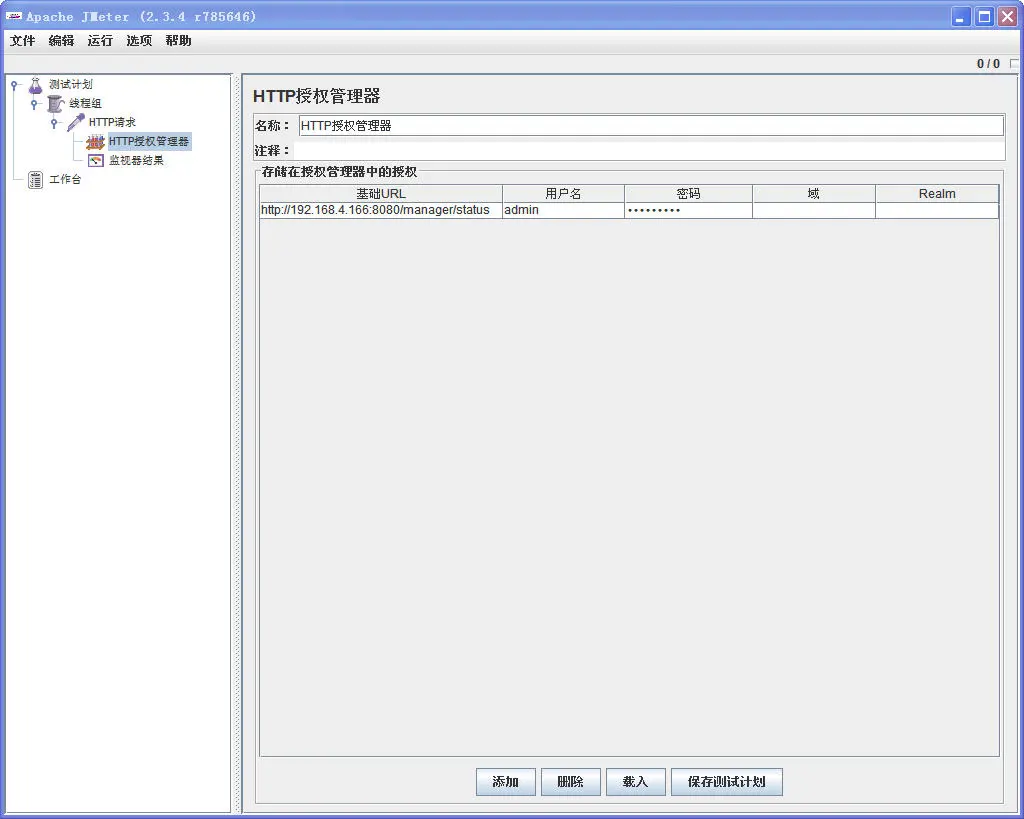Select the 工作台 tree label
Viewport: 1024px width, 819px height.
coord(65,179)
